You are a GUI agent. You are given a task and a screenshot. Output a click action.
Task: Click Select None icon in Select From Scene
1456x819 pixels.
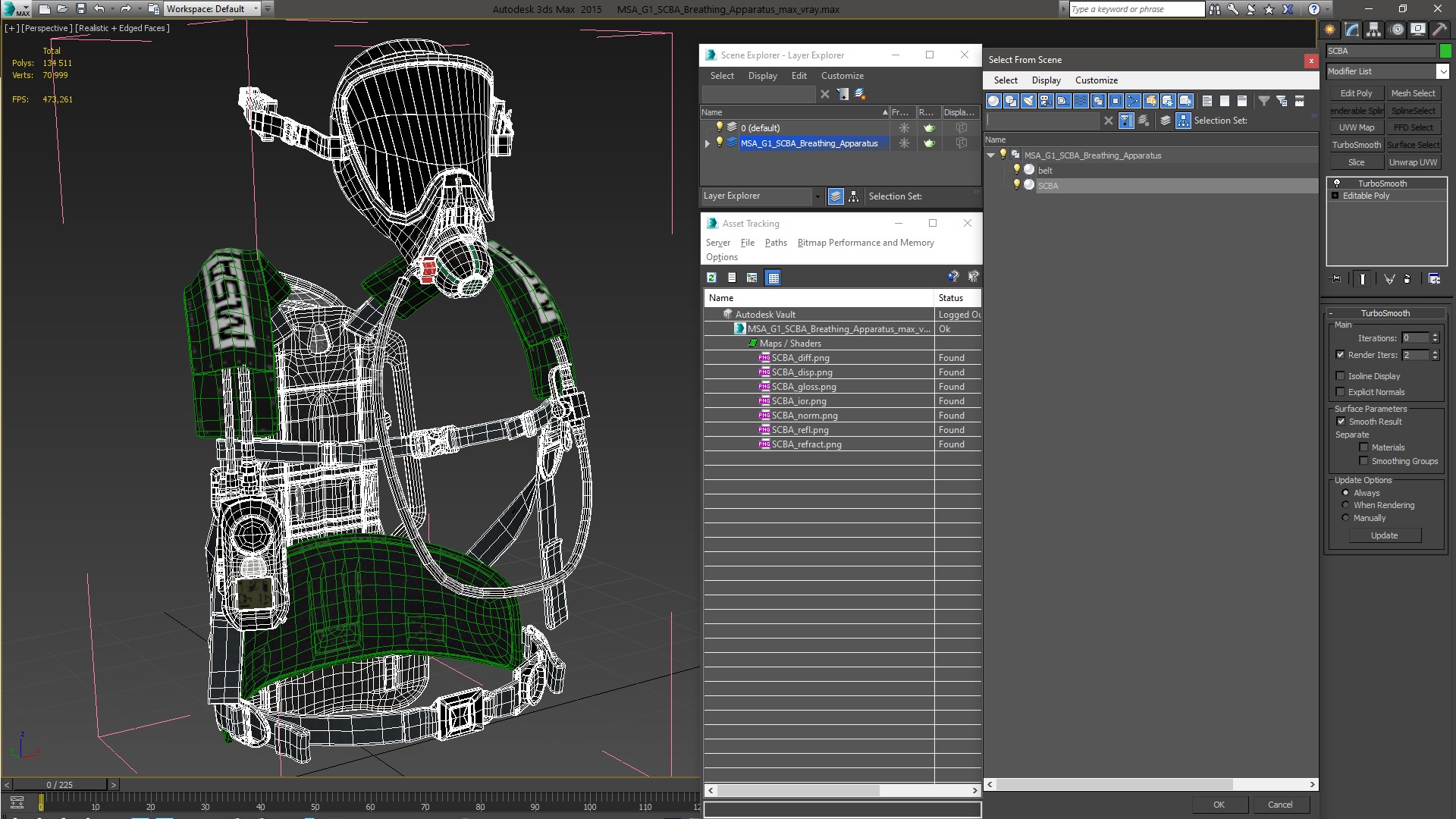[x=1225, y=101]
